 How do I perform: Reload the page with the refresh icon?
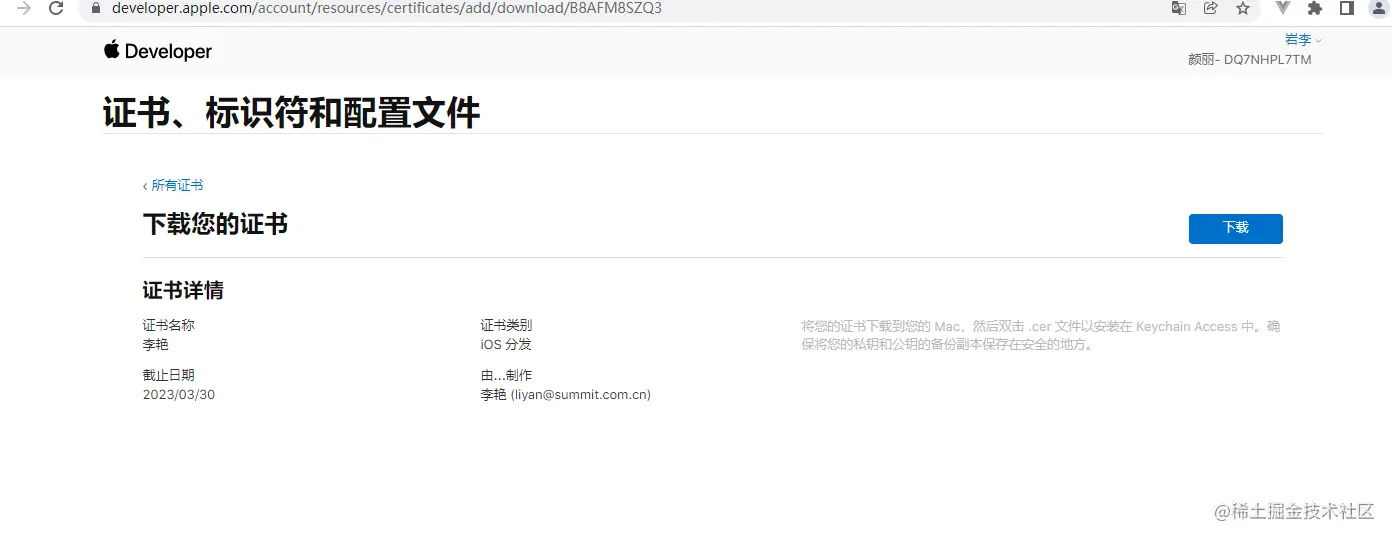56,8
